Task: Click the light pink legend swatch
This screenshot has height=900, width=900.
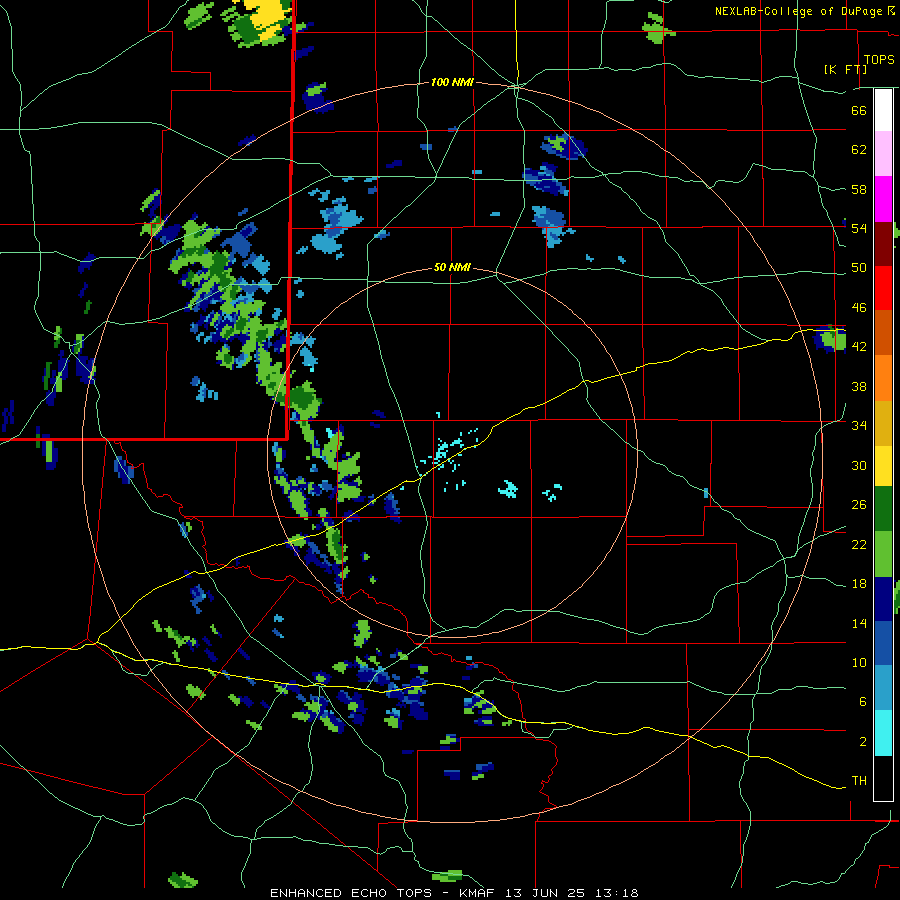Action: pyautogui.click(x=883, y=154)
